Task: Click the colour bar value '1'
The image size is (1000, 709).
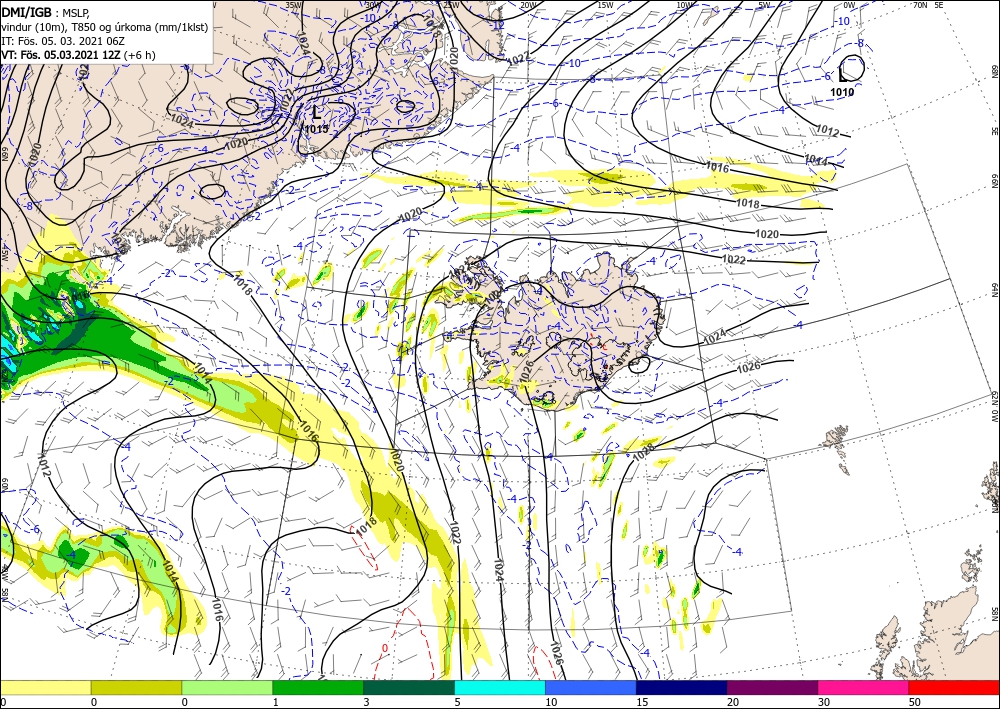Action: 276,702
